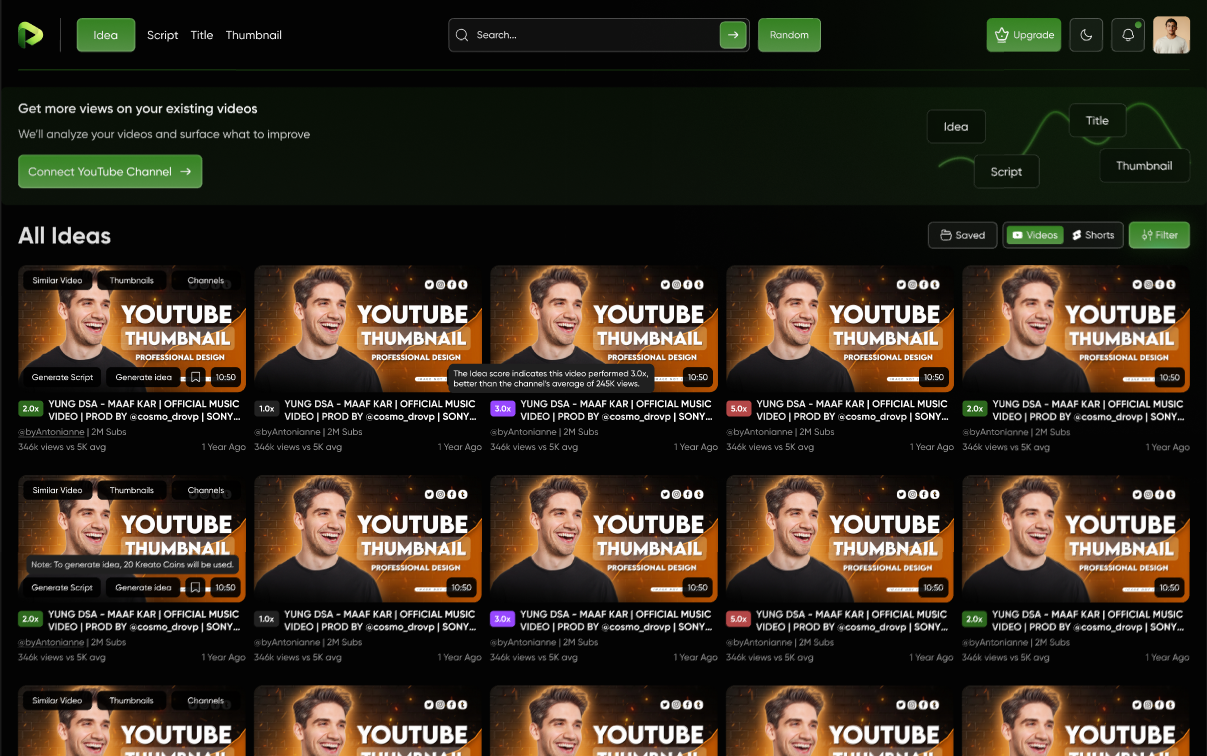The image size is (1207, 756).
Task: Switch to Shorts view
Action: (x=1093, y=235)
